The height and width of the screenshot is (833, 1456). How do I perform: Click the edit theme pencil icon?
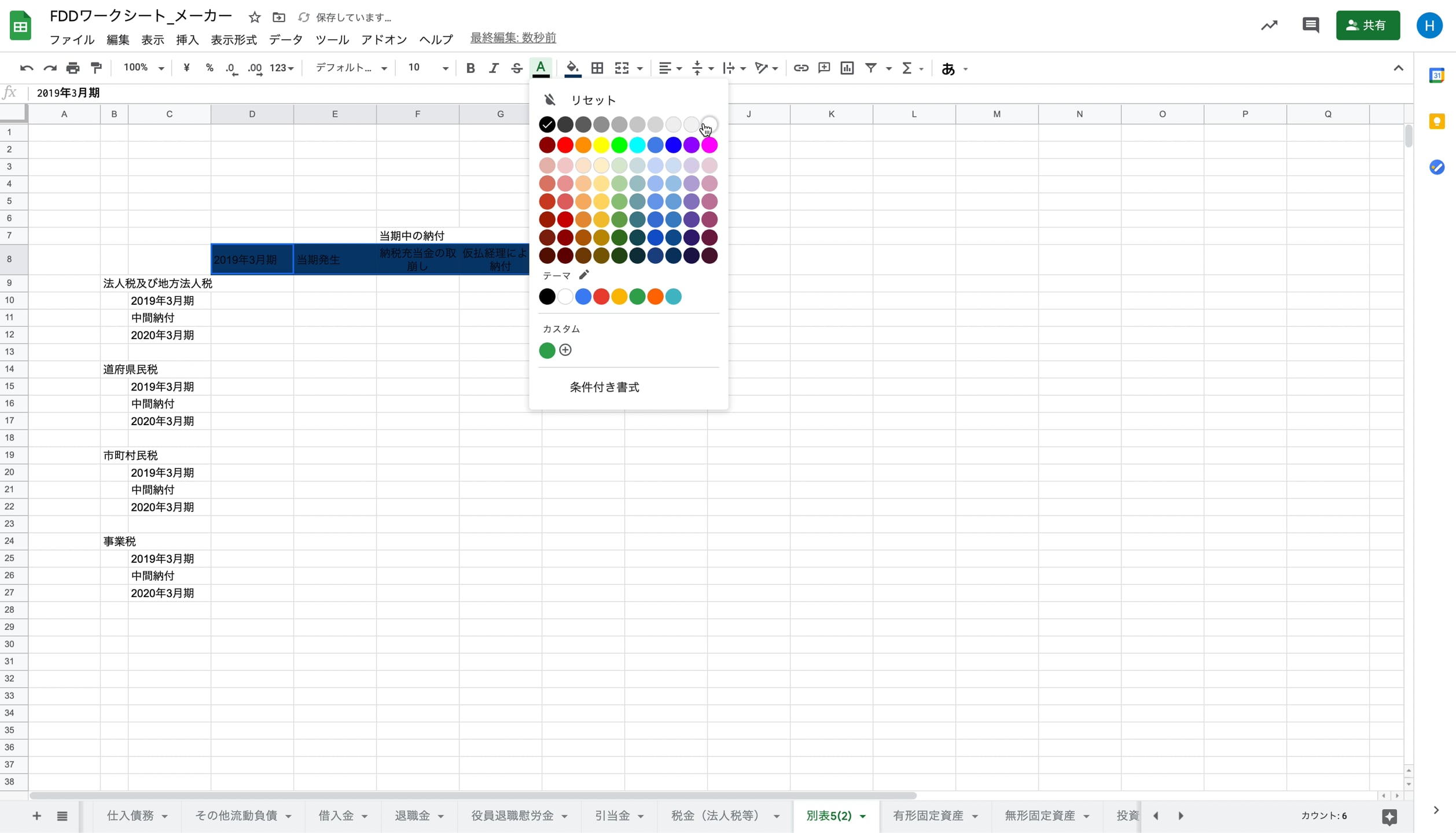pyautogui.click(x=584, y=275)
